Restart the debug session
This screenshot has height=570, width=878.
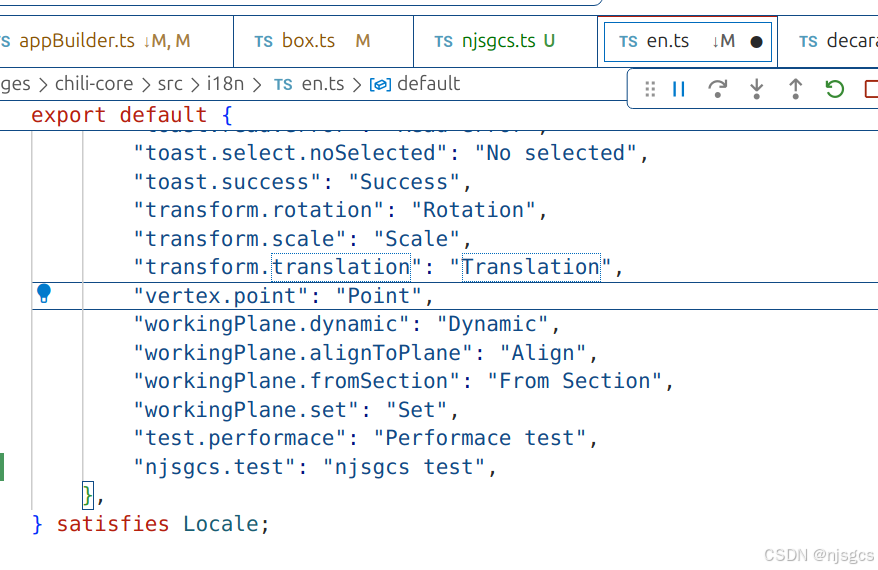(834, 89)
